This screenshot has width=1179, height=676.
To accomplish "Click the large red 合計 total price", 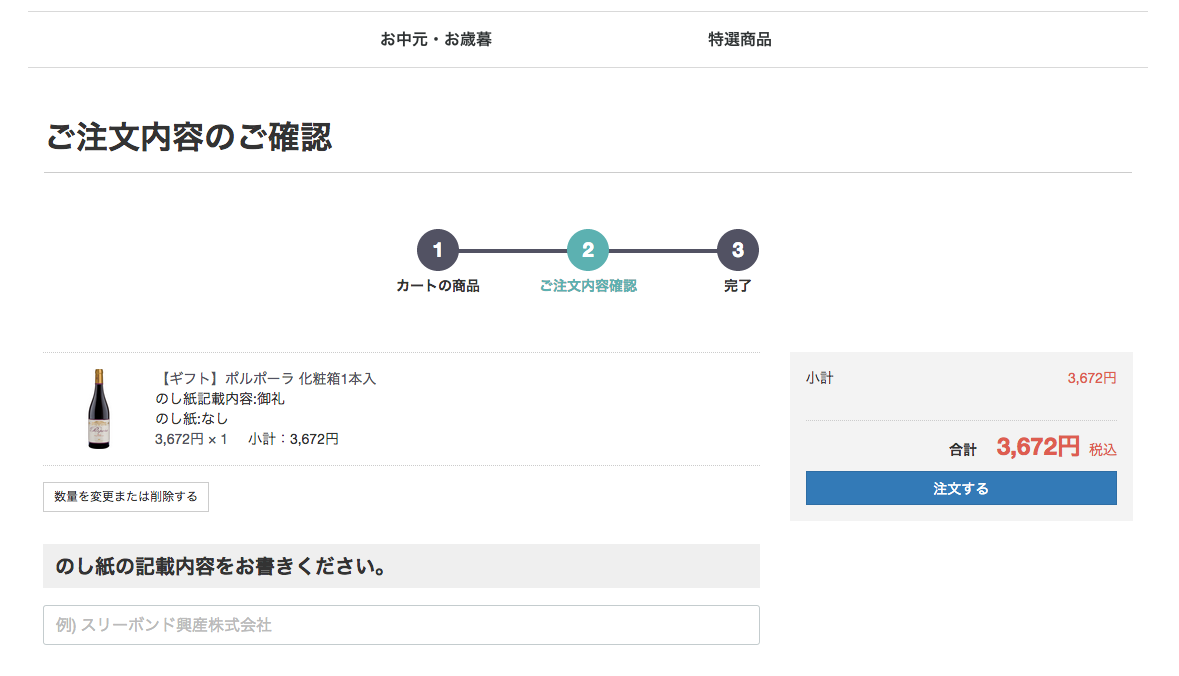I will click(x=1038, y=447).
